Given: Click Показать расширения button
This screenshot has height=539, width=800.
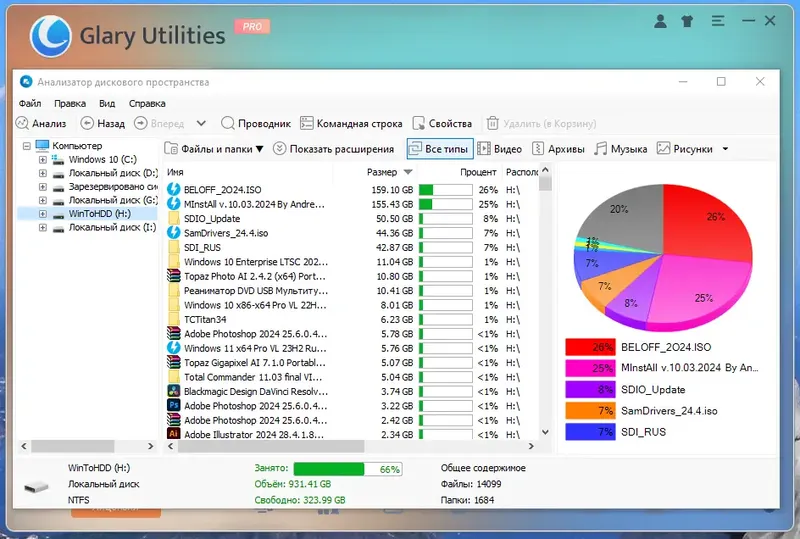Looking at the screenshot, I should pos(334,149).
